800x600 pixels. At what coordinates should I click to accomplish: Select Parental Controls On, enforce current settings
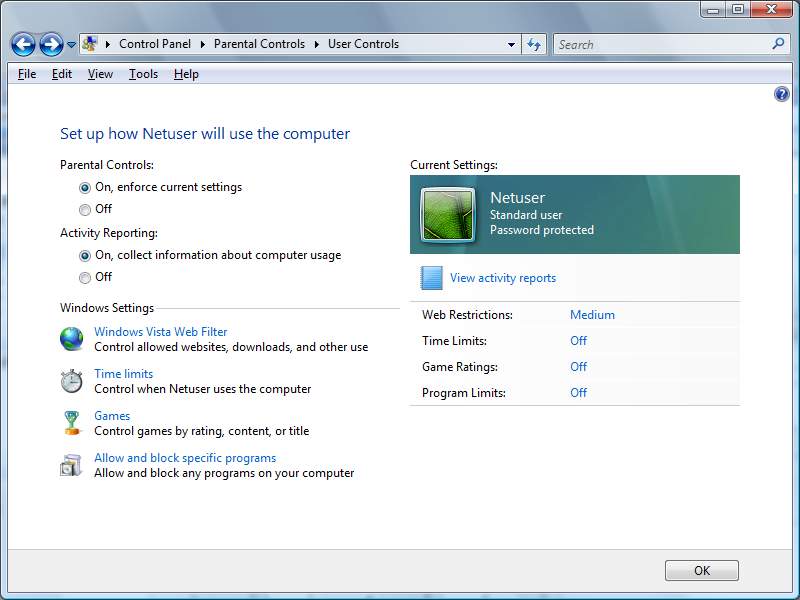point(85,188)
